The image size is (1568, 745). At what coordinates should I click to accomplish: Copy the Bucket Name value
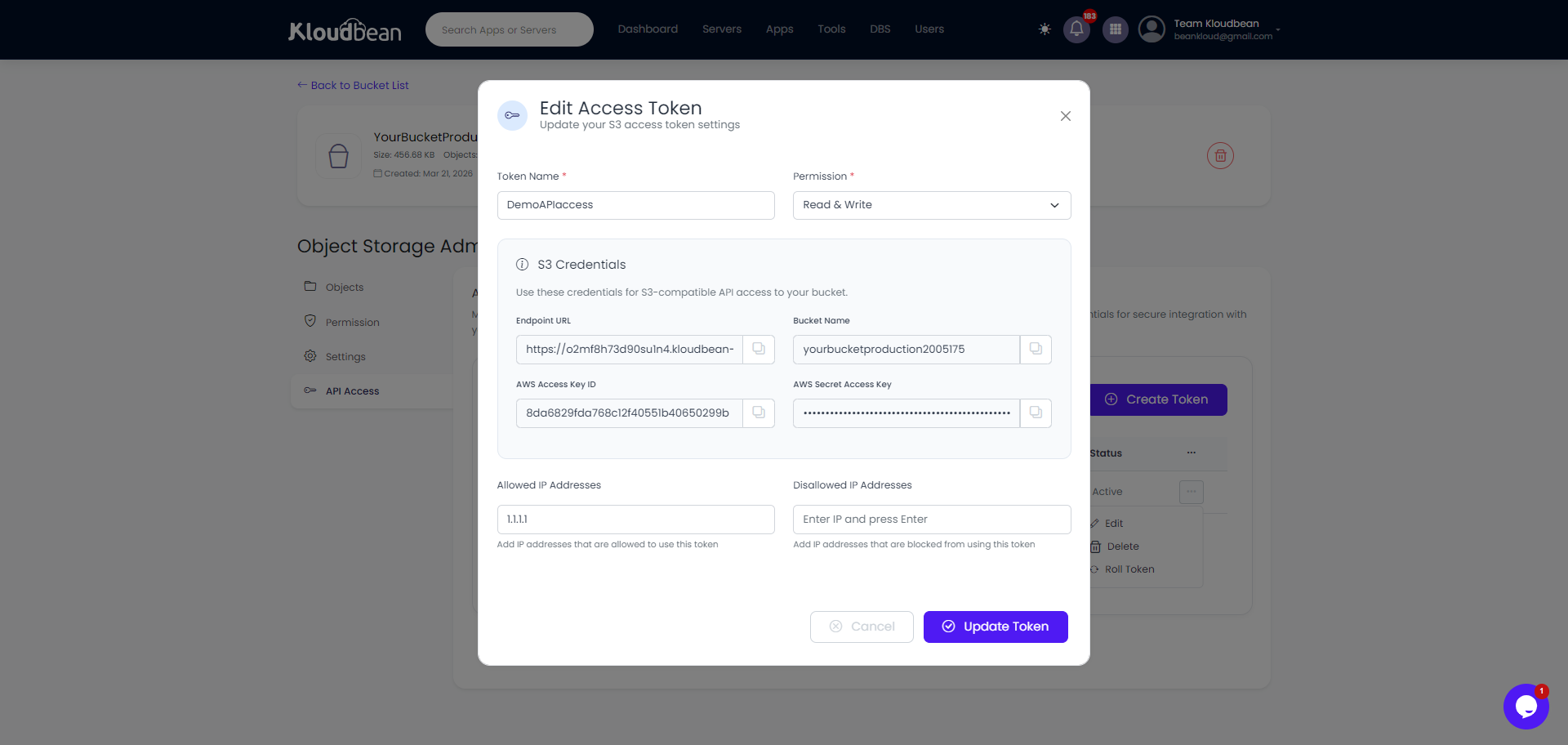click(1035, 349)
